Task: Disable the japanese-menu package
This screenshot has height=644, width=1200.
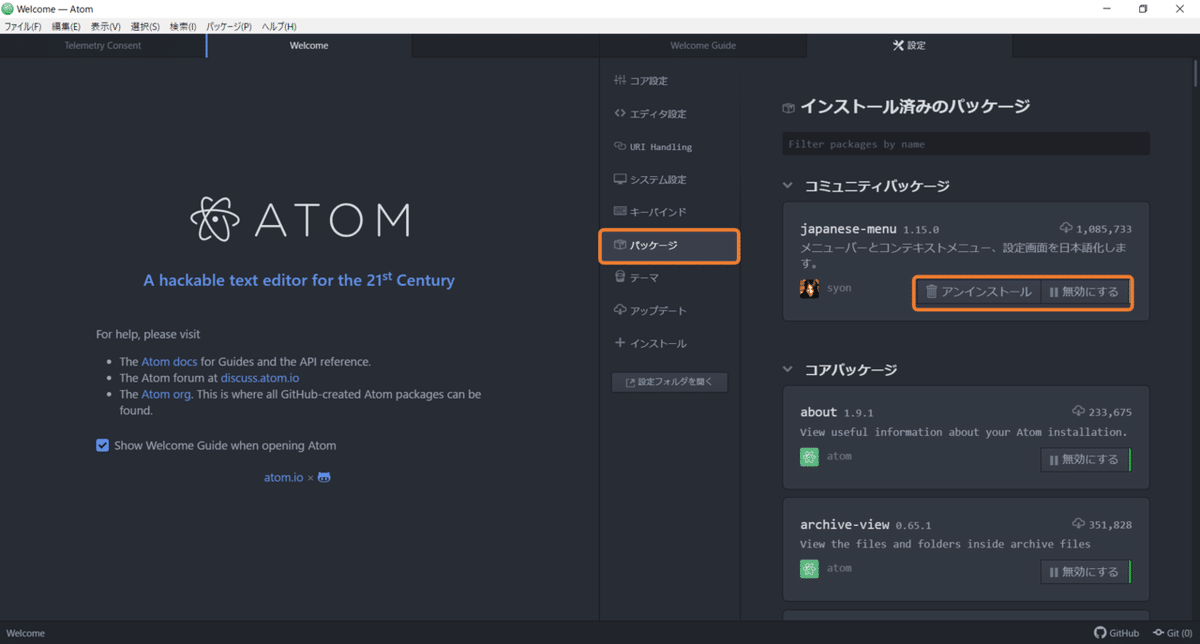Action: pyautogui.click(x=1085, y=292)
